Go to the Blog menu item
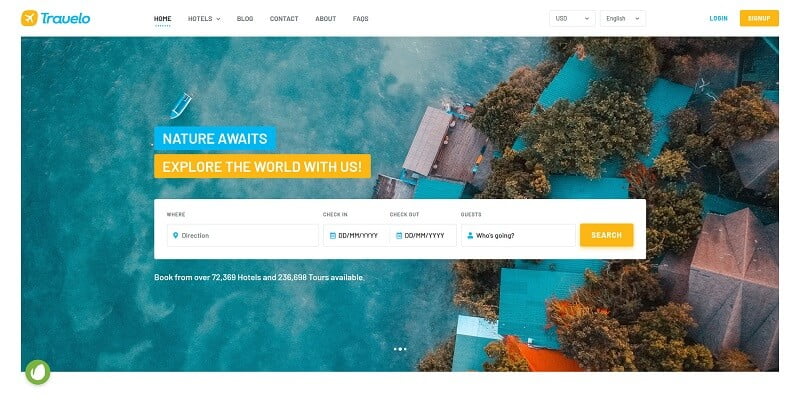The image size is (800, 410). coord(245,19)
